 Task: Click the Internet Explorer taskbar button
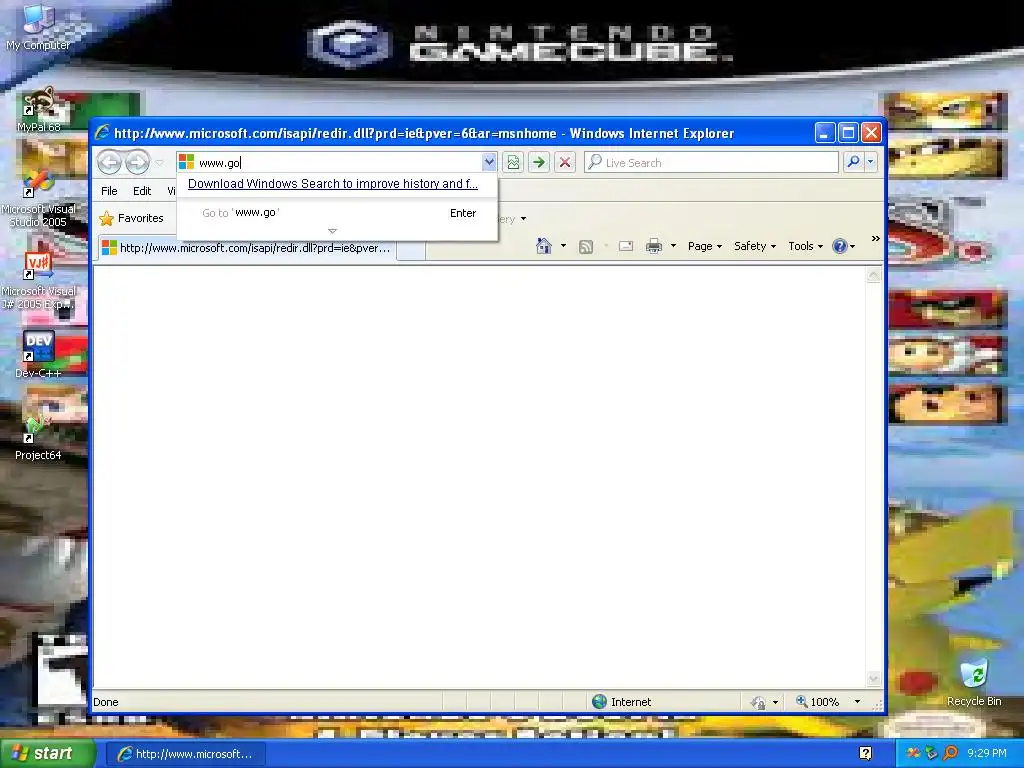point(185,754)
